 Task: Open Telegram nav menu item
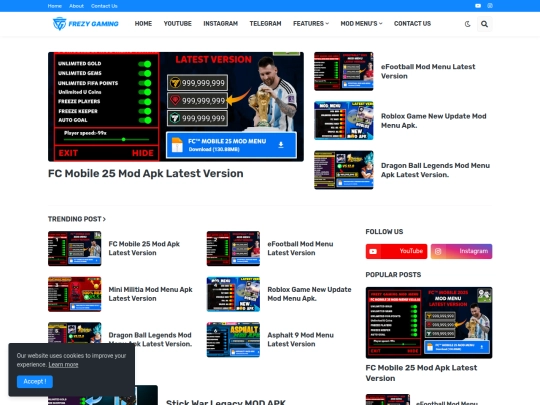[265, 24]
